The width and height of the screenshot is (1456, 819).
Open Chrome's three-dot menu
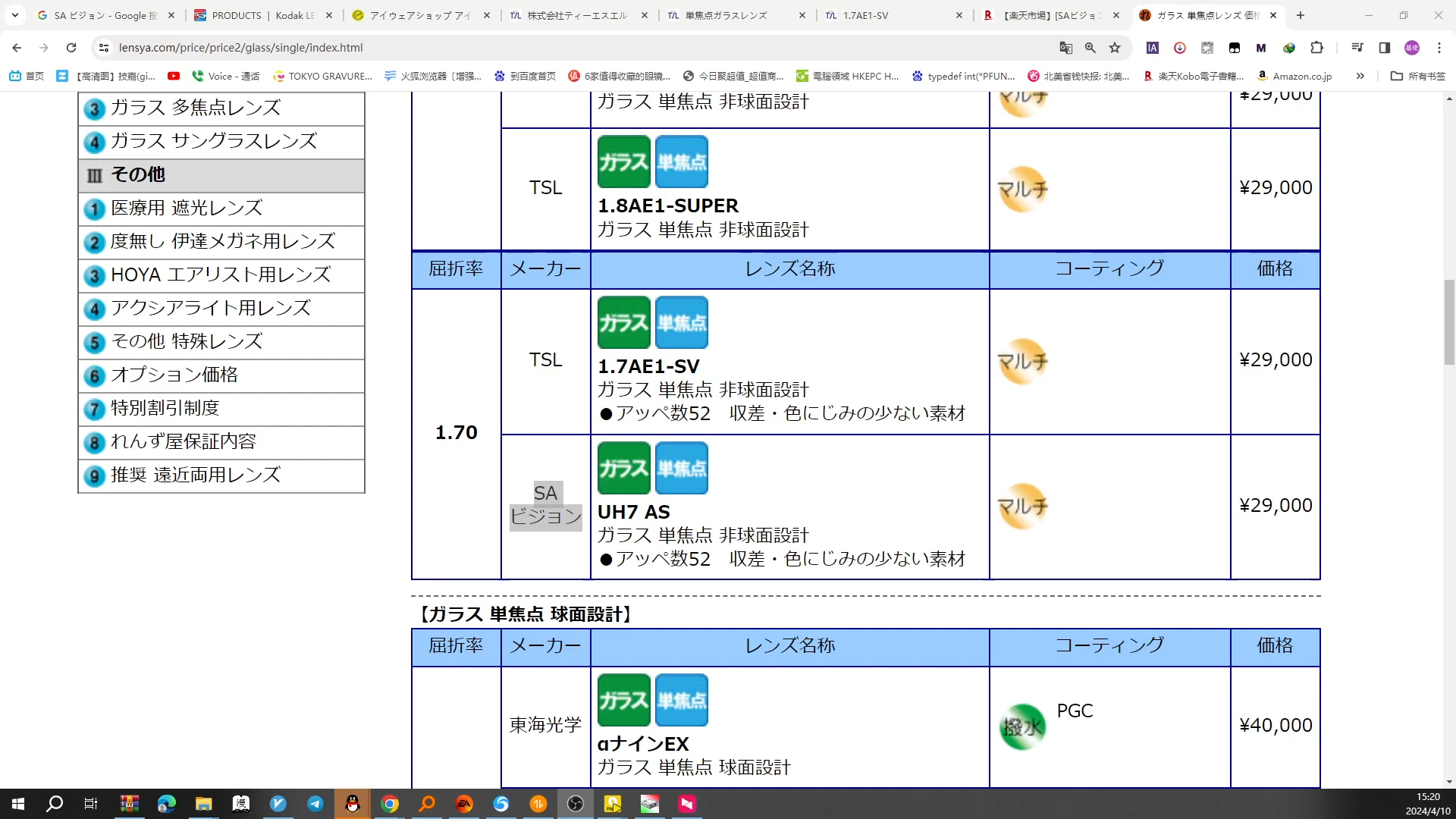tap(1439, 47)
